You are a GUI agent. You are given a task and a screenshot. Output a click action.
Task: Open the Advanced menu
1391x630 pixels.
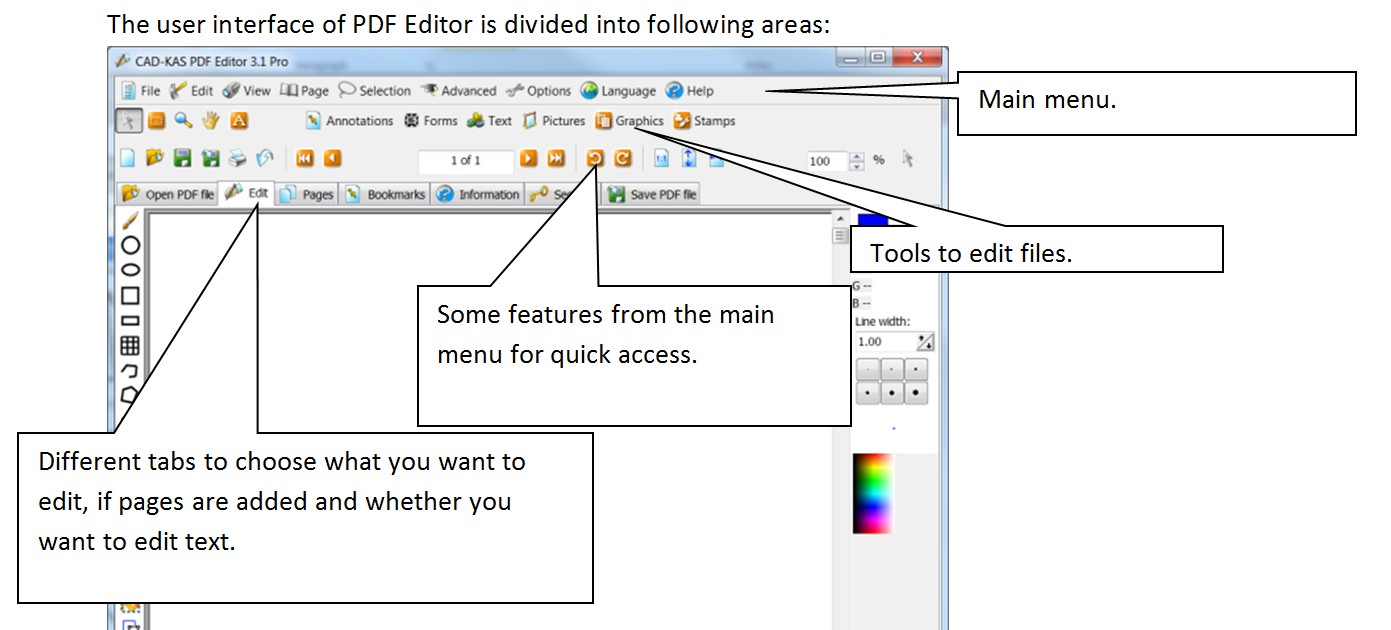(x=458, y=91)
